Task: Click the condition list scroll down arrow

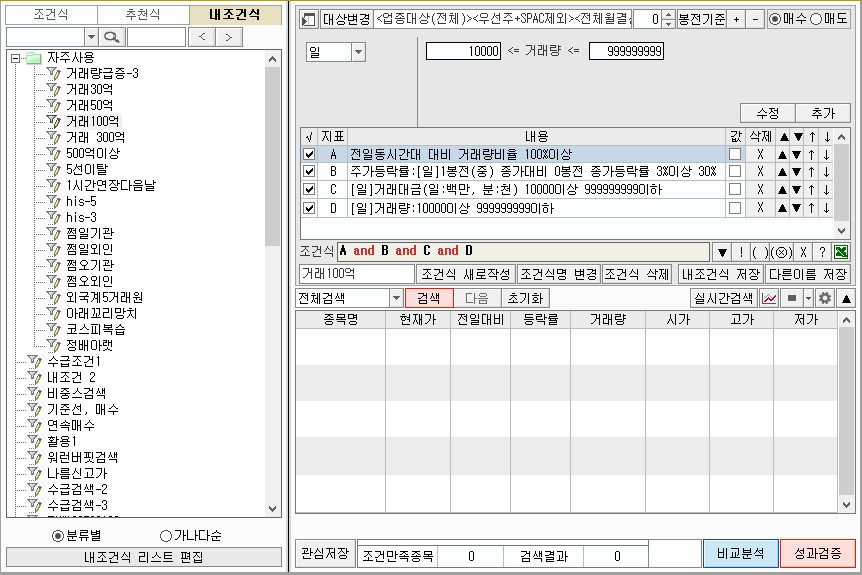Action: (841, 231)
